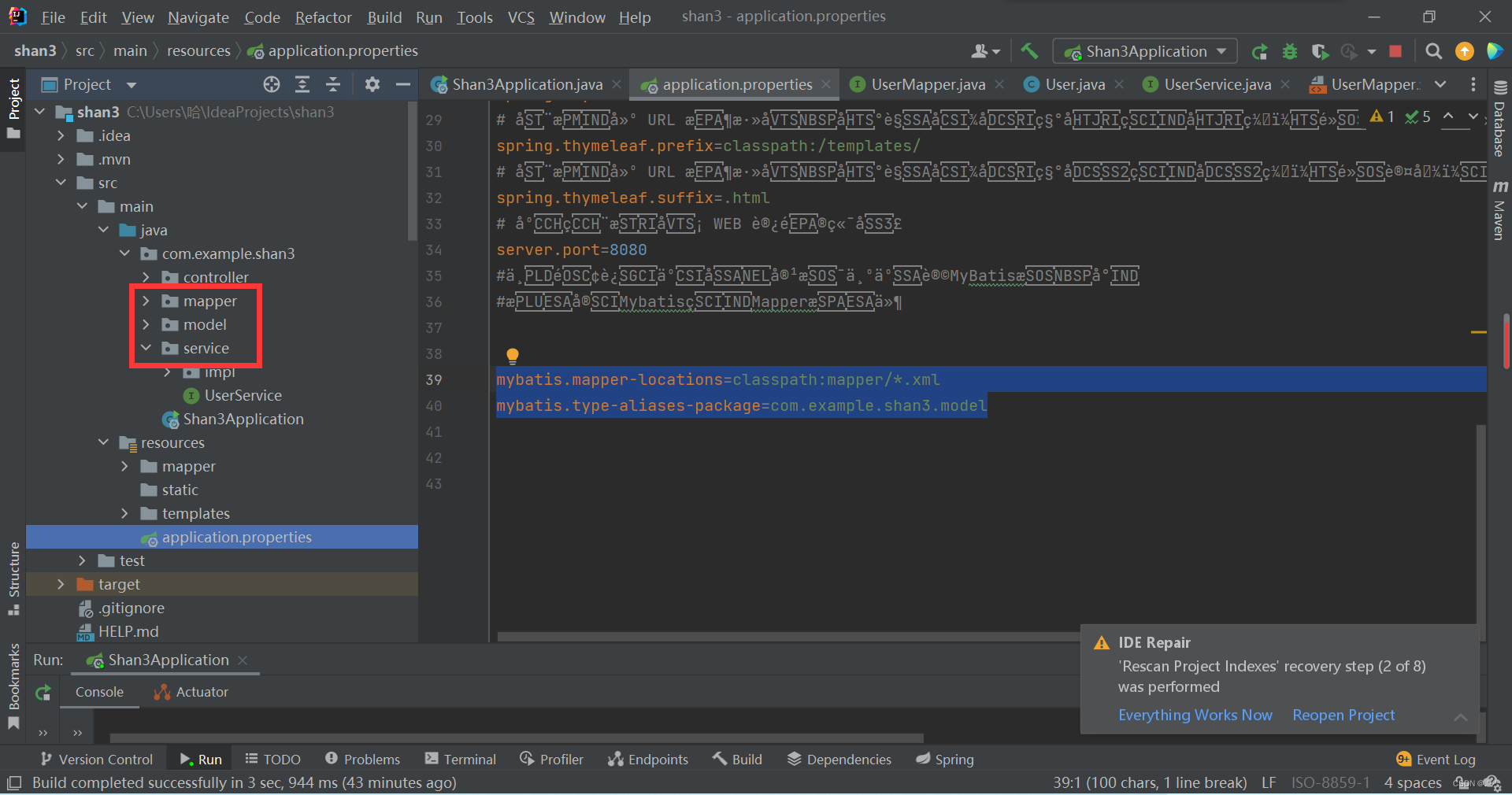Open editor tabs more options menu

1473,84
